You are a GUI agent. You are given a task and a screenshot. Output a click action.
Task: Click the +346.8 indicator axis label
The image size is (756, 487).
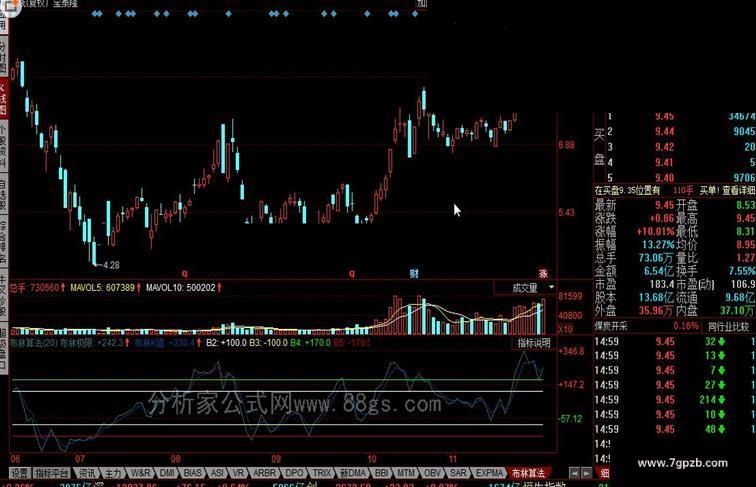tap(571, 351)
